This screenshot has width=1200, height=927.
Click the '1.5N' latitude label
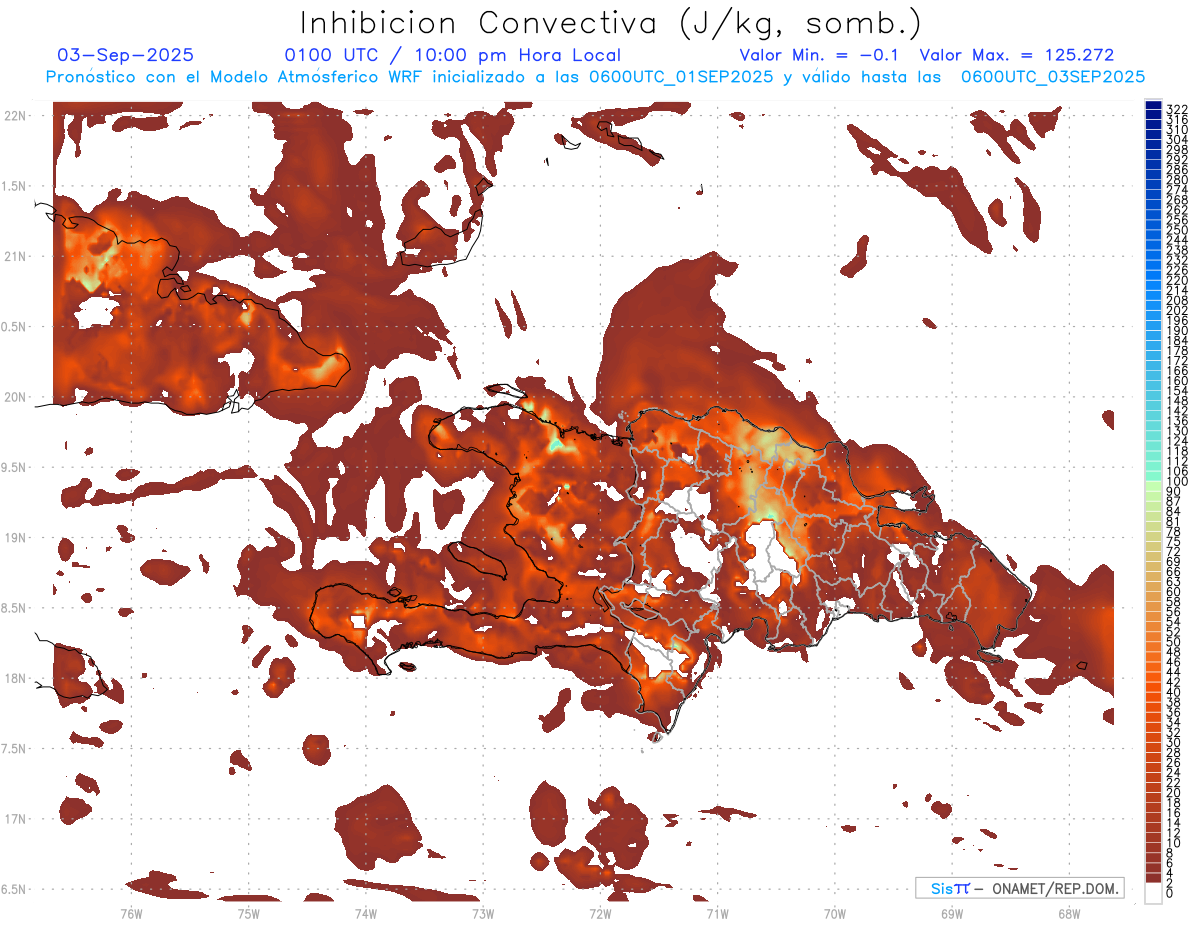pos(16,186)
